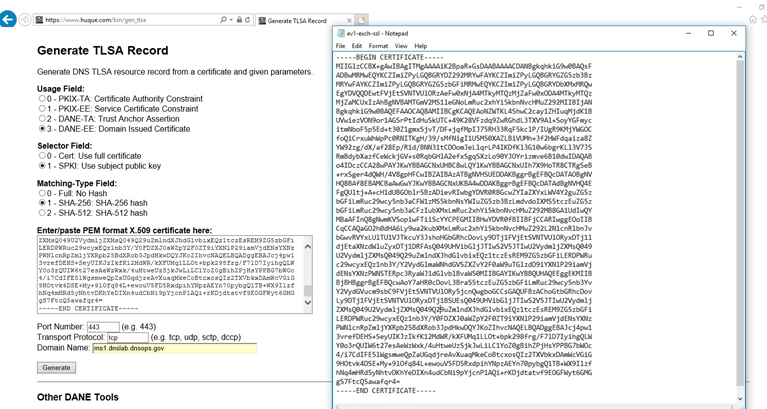Click the address bar search magnifier icon
The width and height of the screenshot is (767, 409).
(223, 20)
